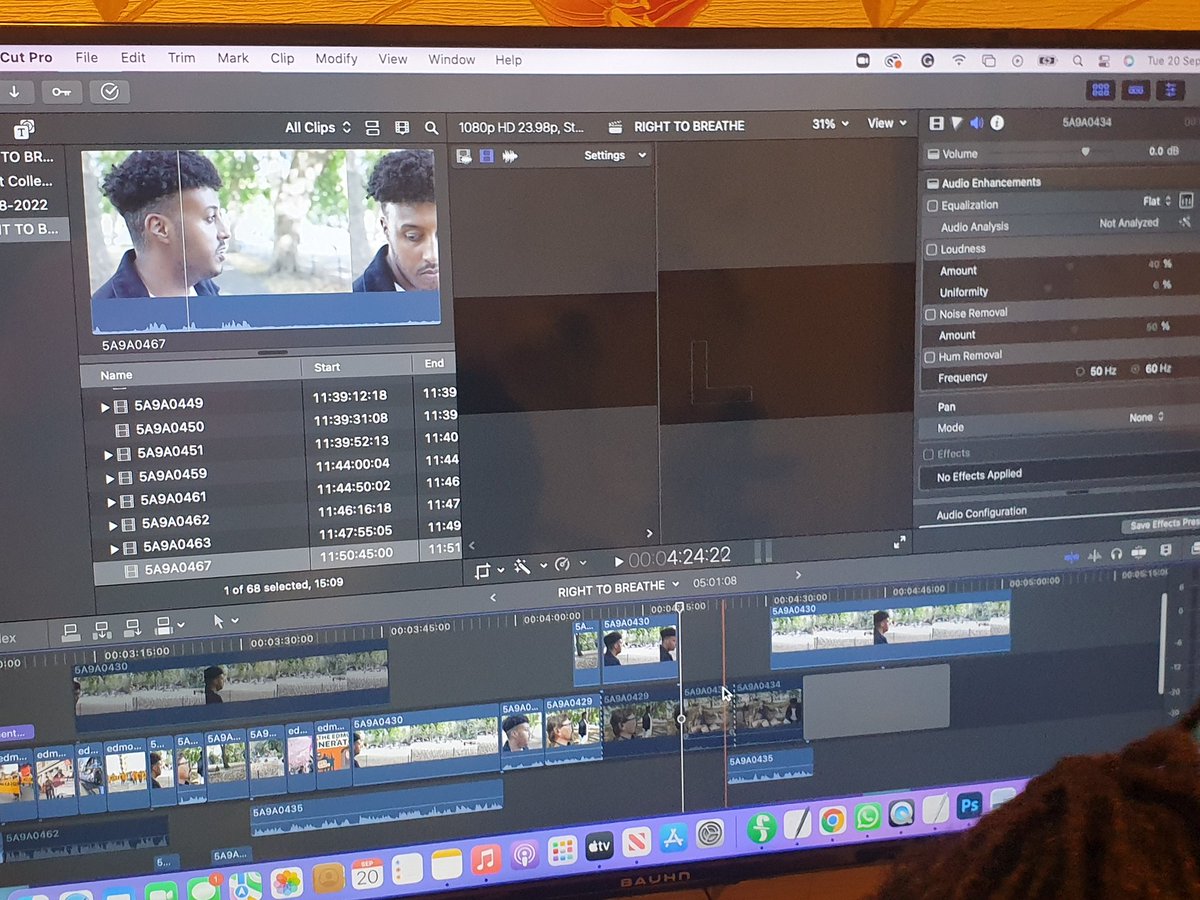Switch browser to filmstrip view icon
The height and width of the screenshot is (900, 1200).
point(402,128)
